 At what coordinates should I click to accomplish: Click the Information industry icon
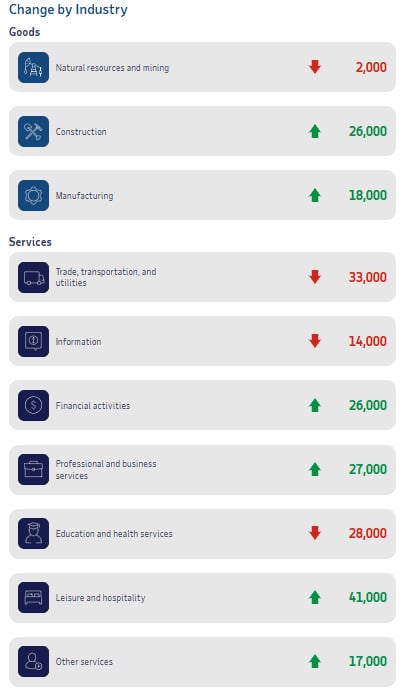pyautogui.click(x=34, y=342)
